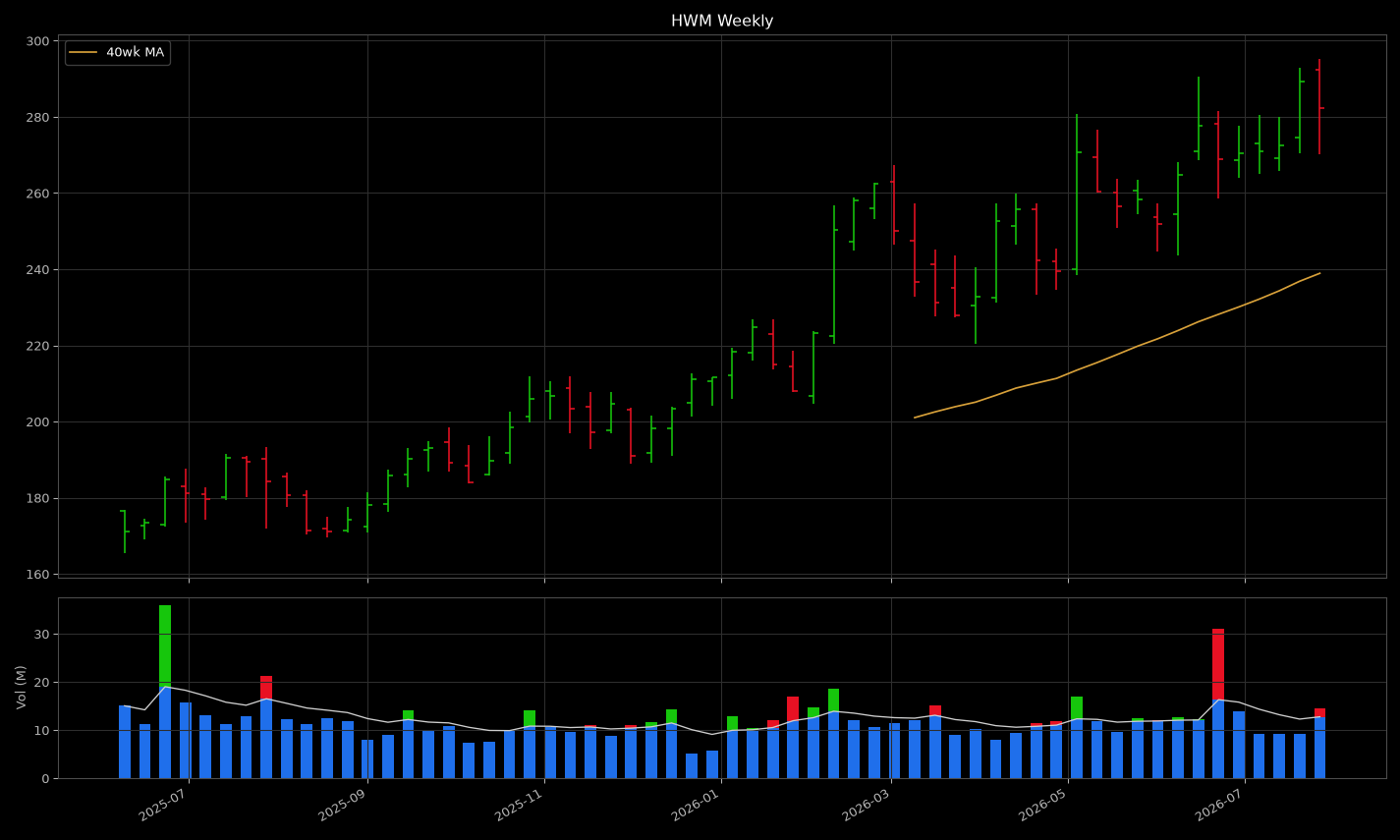The height and width of the screenshot is (840, 1400).
Task: Click the first green price bar near 171
Action: tap(125, 532)
